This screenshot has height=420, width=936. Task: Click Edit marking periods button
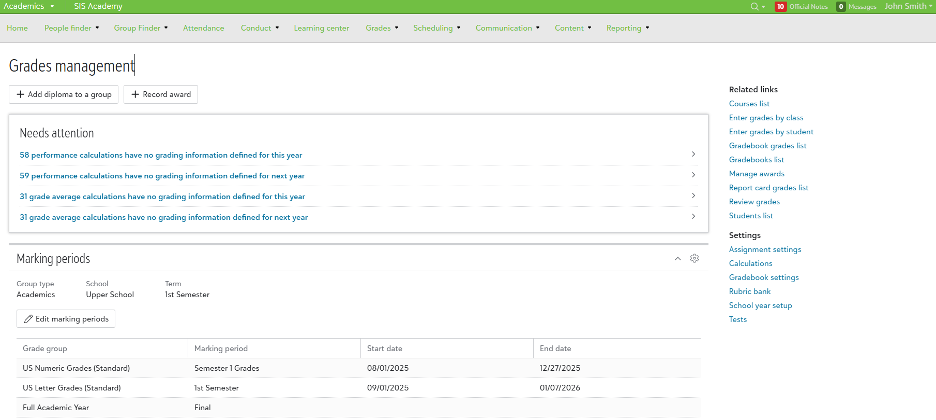click(66, 319)
